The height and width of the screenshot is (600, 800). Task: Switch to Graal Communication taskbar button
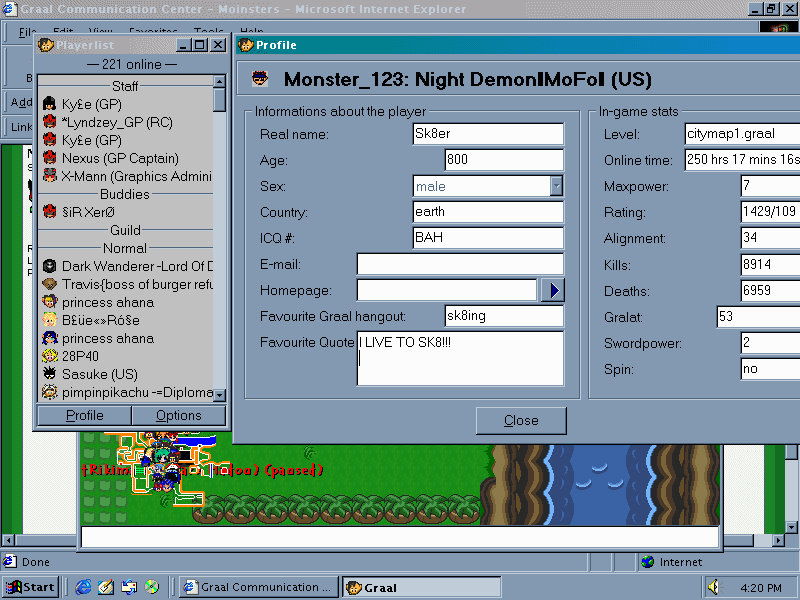point(259,587)
